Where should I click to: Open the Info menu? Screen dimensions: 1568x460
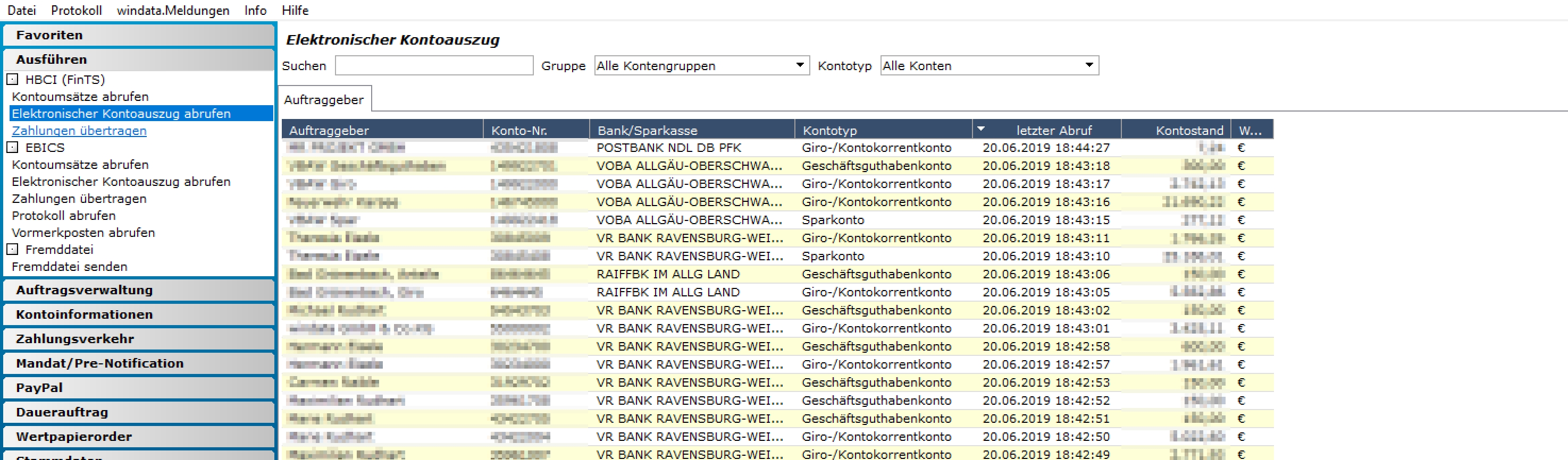256,10
